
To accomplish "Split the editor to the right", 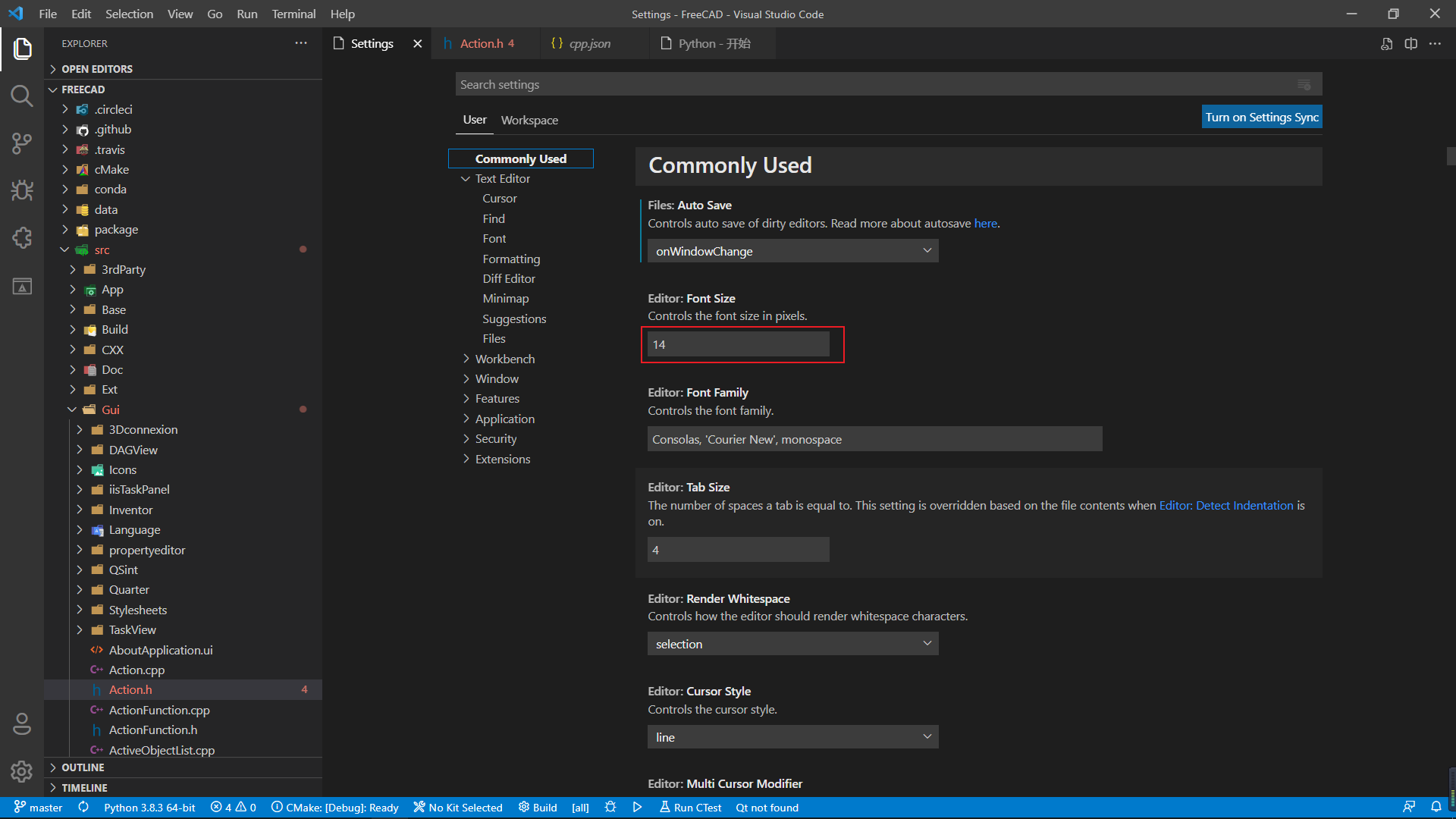I will [1411, 43].
